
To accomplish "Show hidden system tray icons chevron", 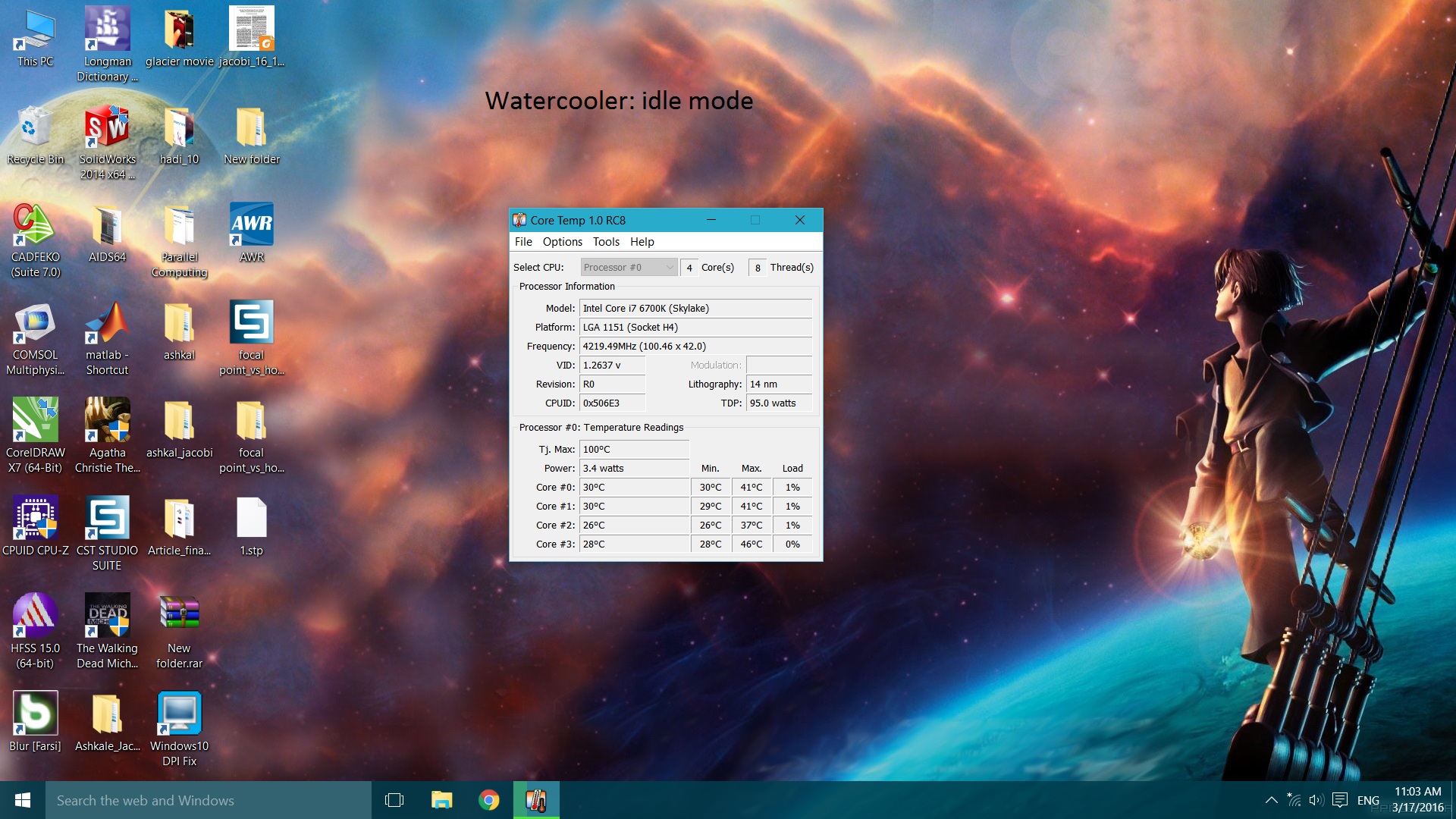I will click(x=1271, y=800).
